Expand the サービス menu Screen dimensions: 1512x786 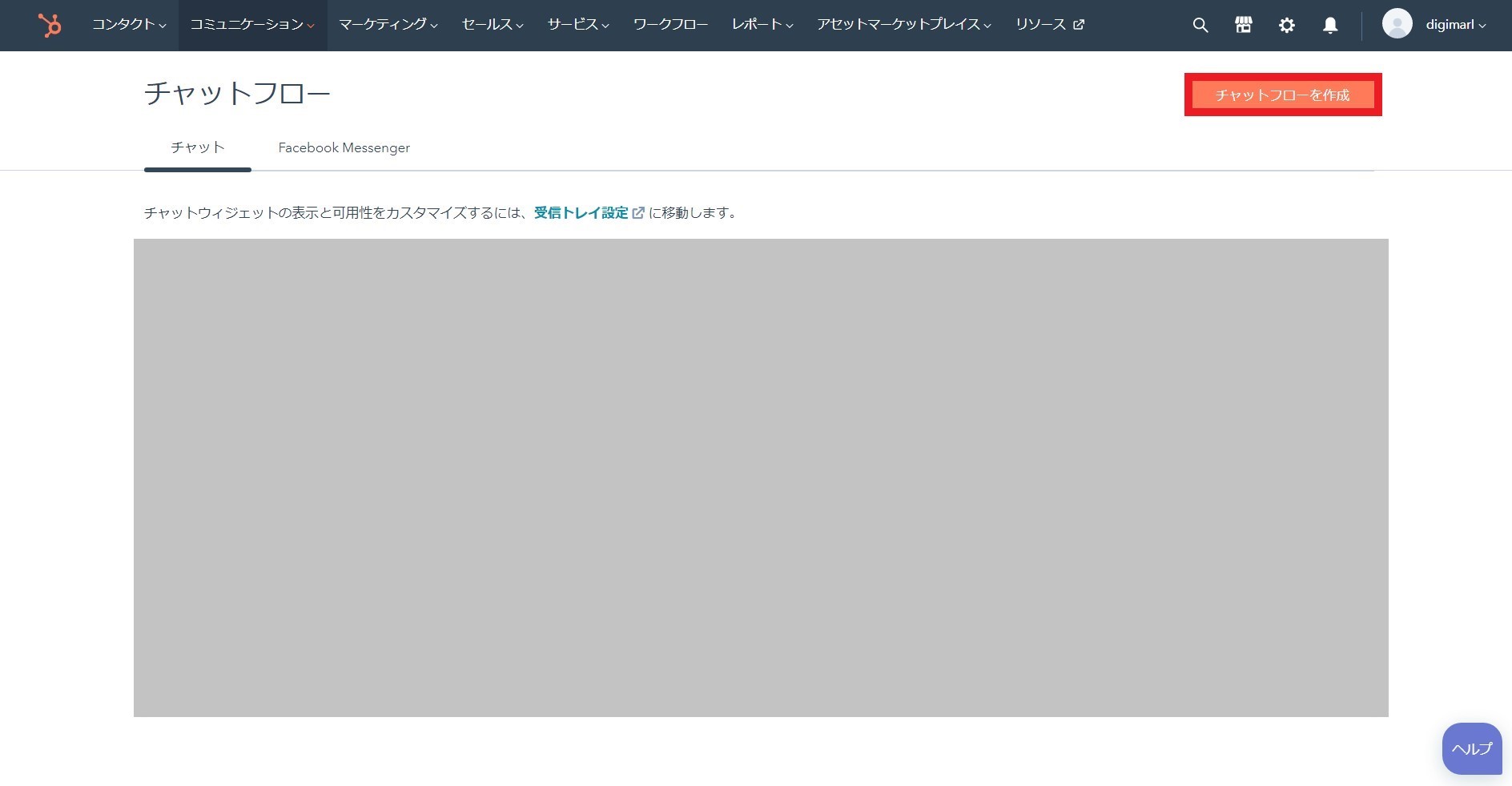point(578,25)
